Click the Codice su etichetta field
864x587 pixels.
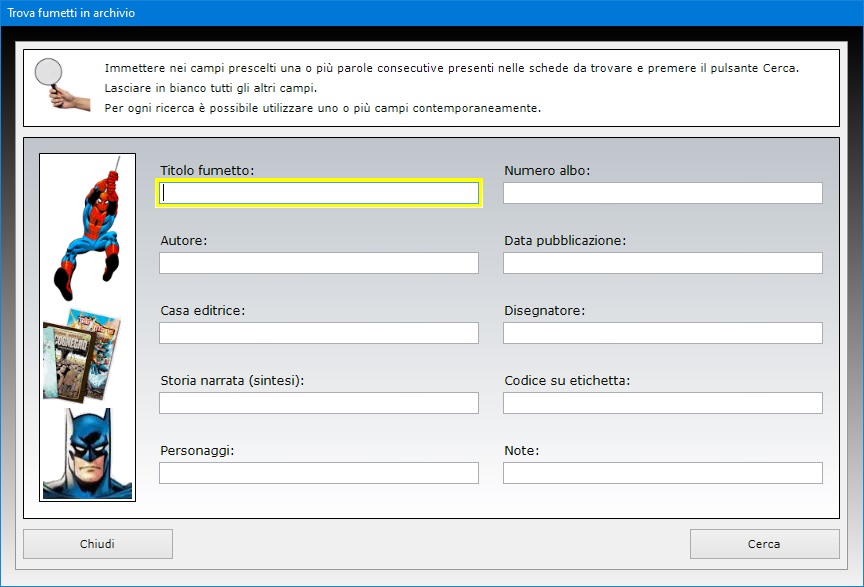[x=663, y=403]
